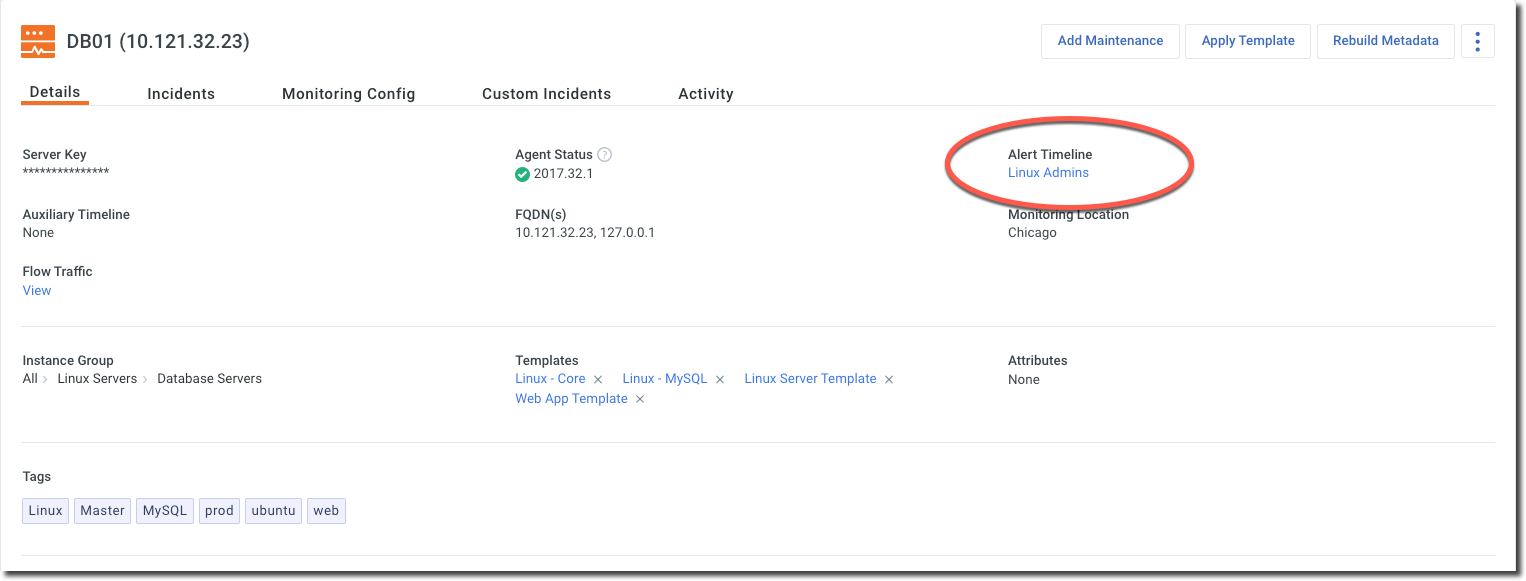Open the Monitoring Config tab

pos(348,94)
